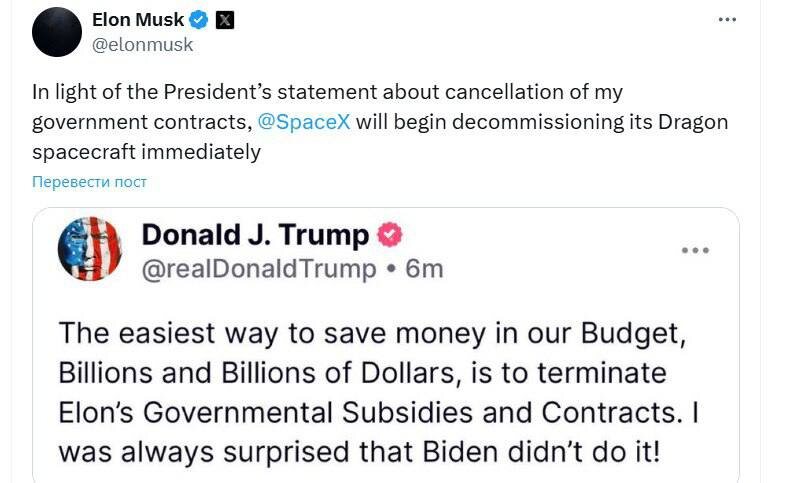
Task: Click the "Перевести пост" translate link
Action: click(89, 182)
